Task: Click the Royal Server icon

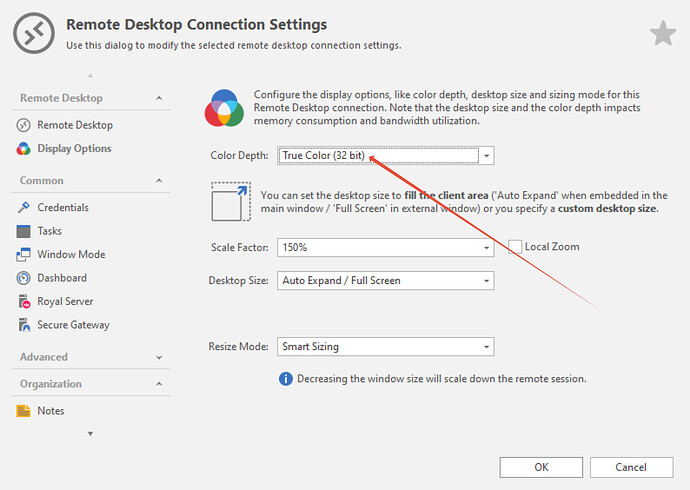Action: [24, 301]
